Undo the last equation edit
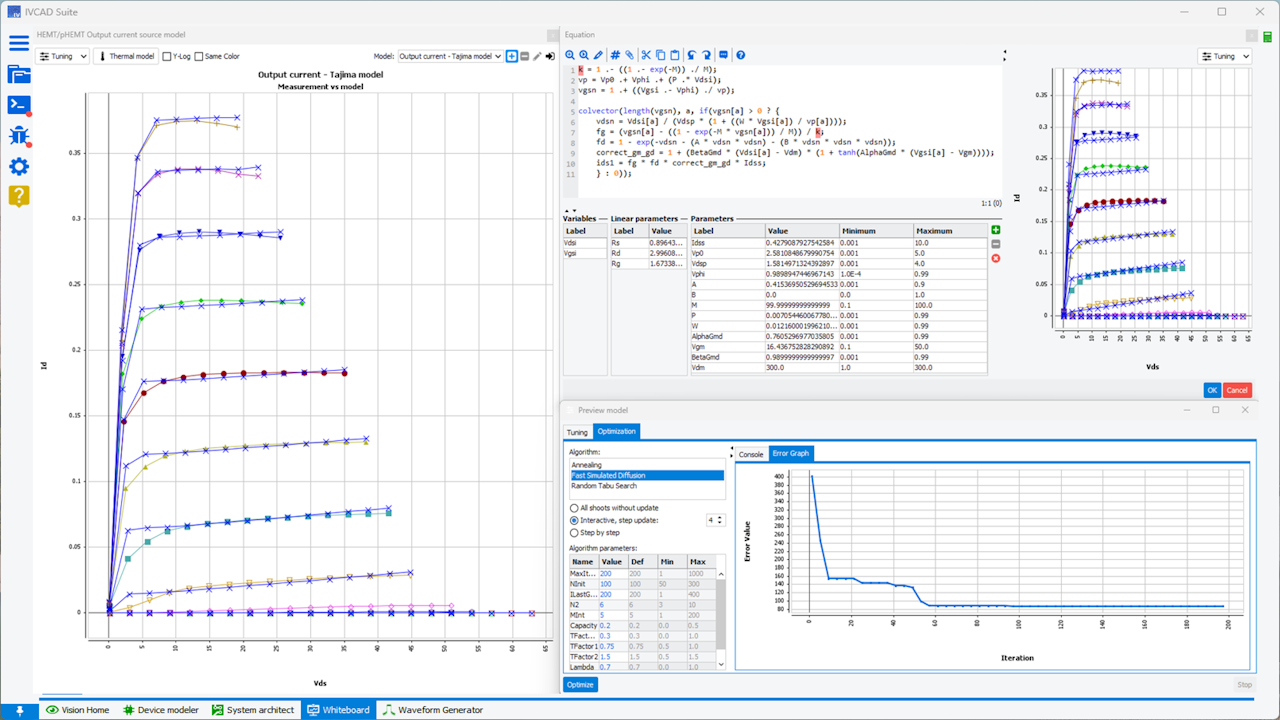Image resolution: width=1280 pixels, height=720 pixels. click(x=691, y=55)
